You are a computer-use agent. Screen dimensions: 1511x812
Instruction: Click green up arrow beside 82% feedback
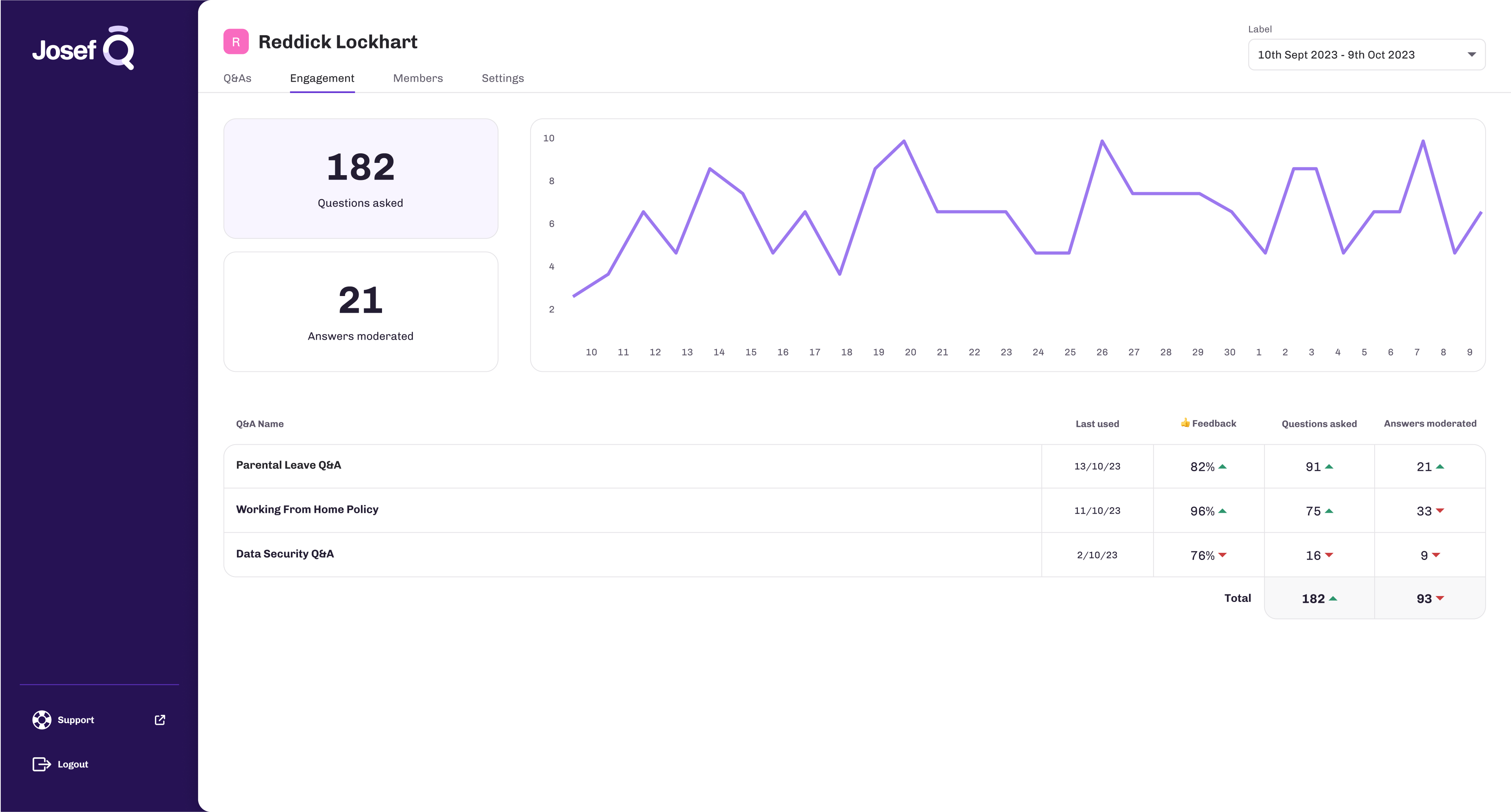point(1223,466)
